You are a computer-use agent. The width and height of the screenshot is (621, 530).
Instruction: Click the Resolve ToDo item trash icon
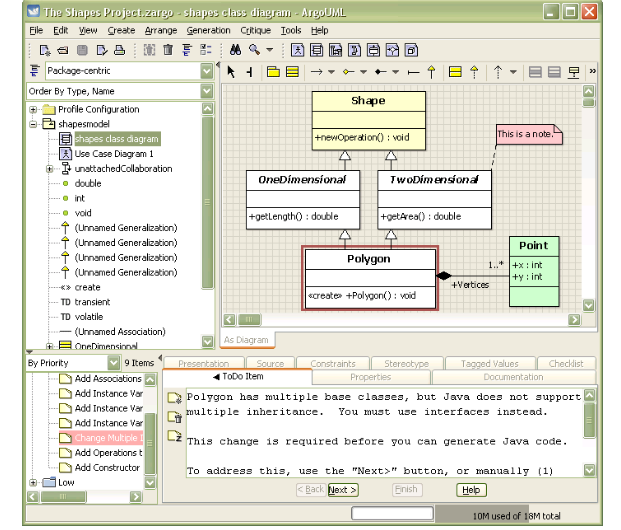point(174,417)
